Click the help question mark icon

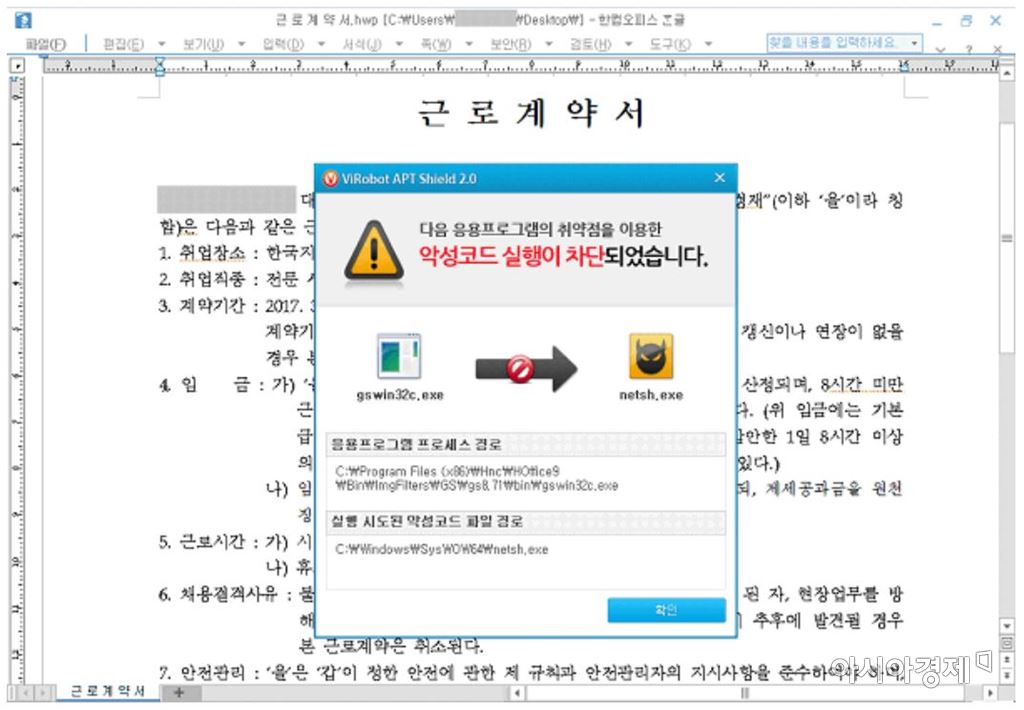(969, 48)
